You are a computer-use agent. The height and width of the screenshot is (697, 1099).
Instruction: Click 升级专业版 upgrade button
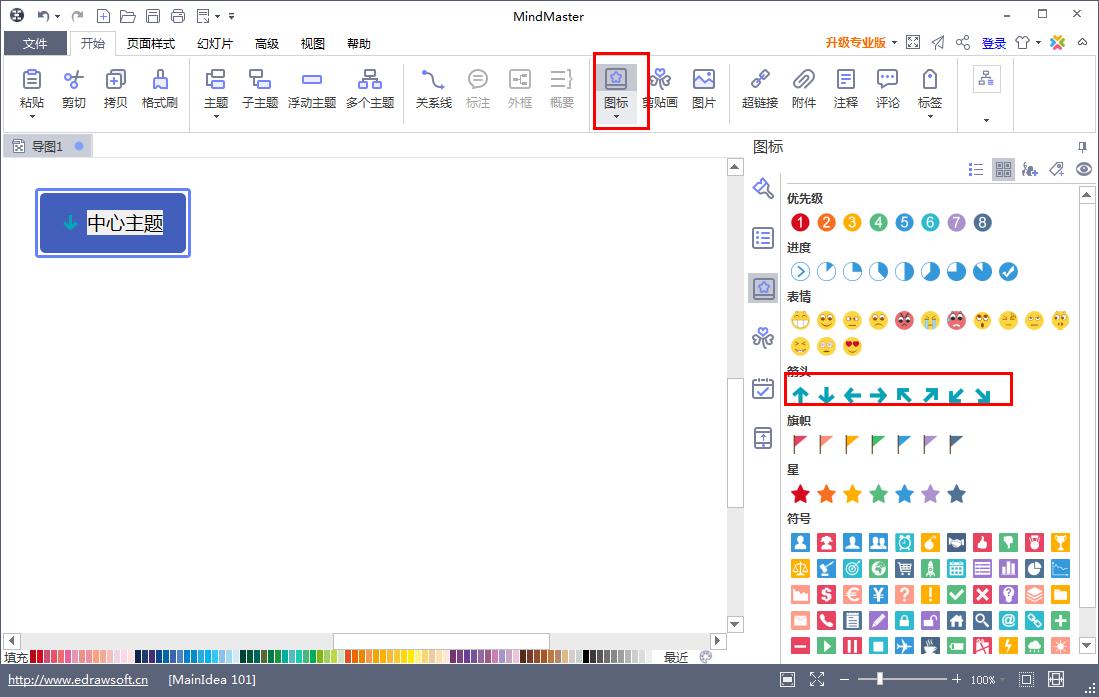(855, 43)
